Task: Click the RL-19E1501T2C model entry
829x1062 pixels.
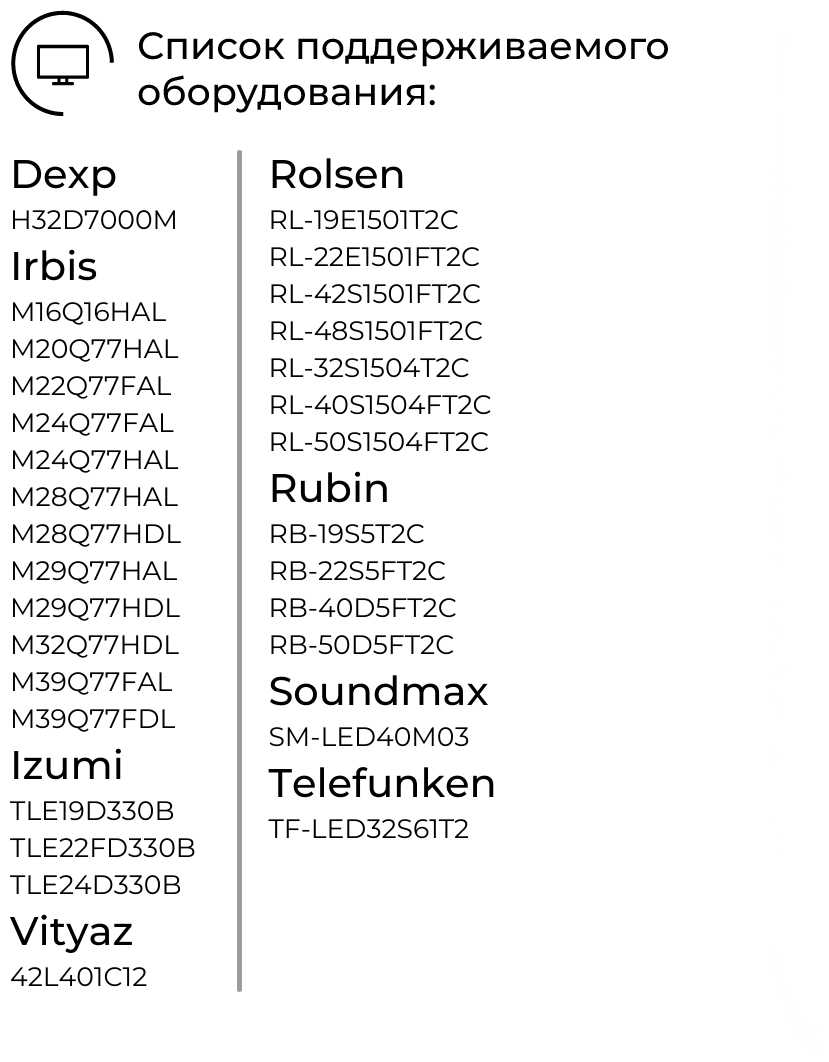Action: 364,220
